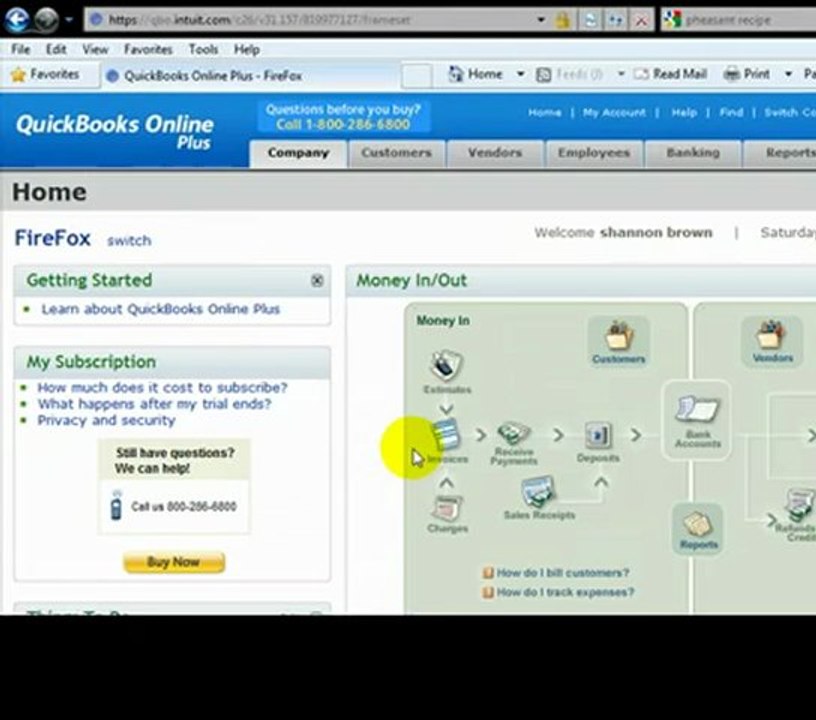Viewport: 816px width, 720px height.
Task: Click the Favorites star icon
Action: (x=18, y=74)
